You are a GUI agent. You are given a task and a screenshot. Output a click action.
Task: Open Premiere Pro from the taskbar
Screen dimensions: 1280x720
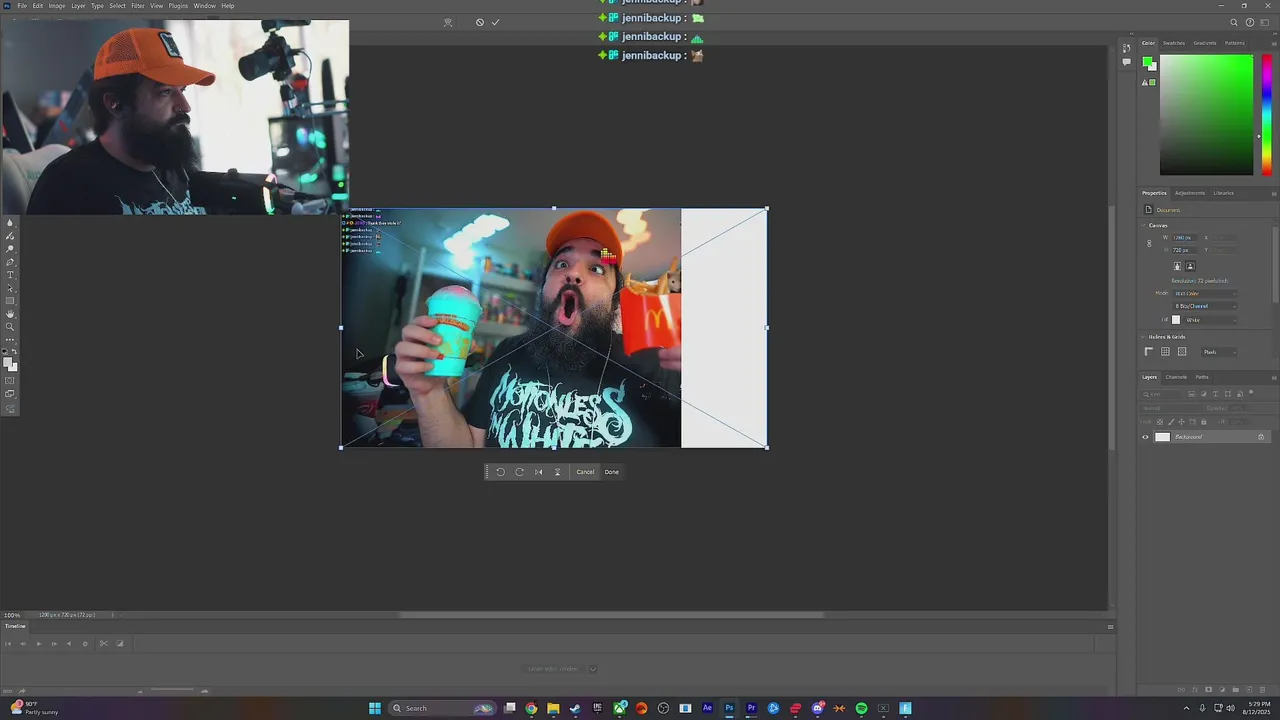point(751,708)
